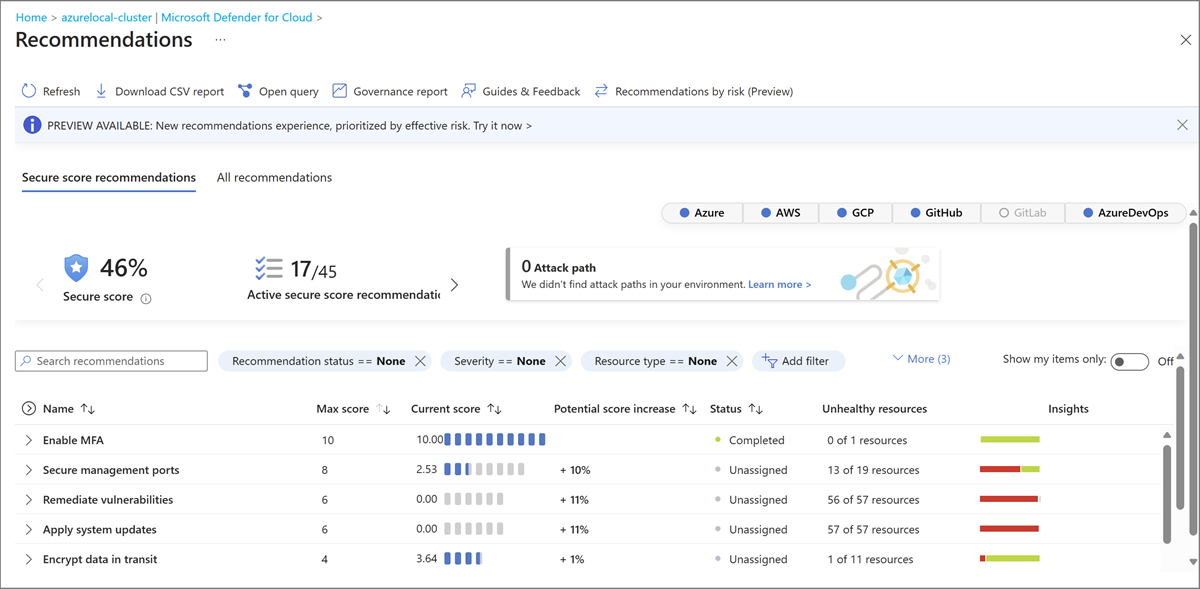
Task: Click the info icon beside Secure score
Action: point(146,298)
